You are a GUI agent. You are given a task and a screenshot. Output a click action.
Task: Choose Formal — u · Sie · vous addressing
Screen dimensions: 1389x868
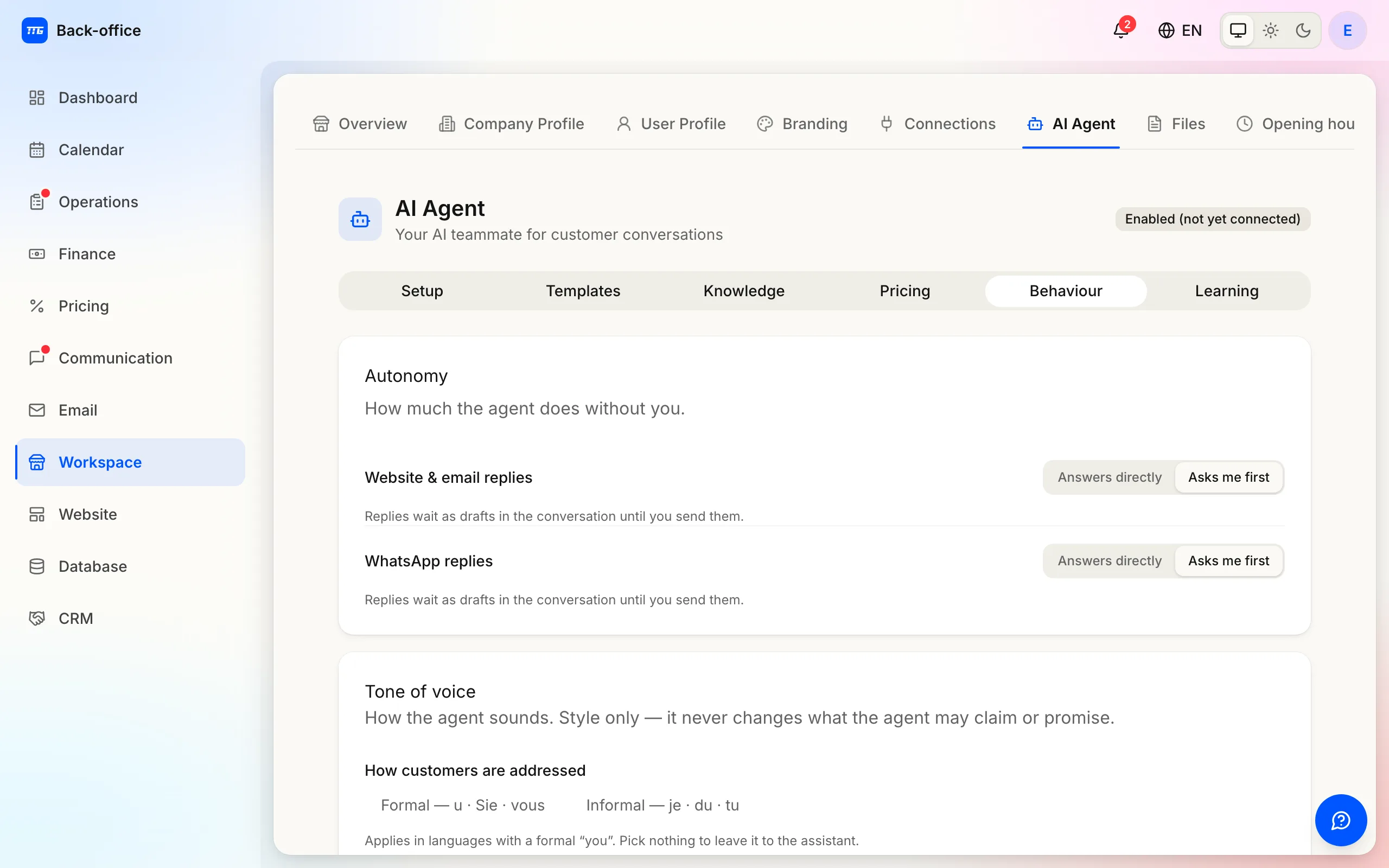coord(463,805)
